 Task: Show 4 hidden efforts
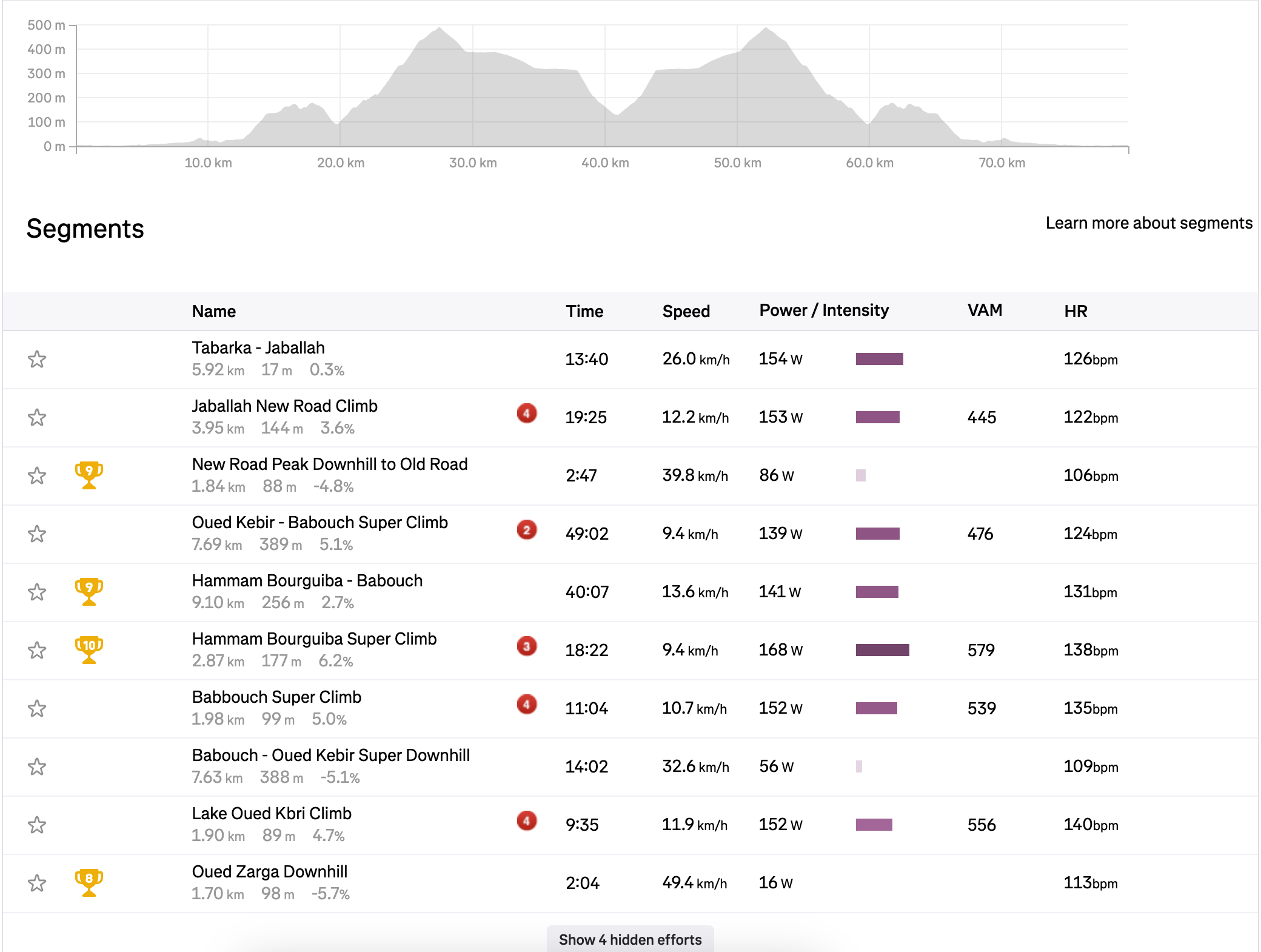click(630, 939)
